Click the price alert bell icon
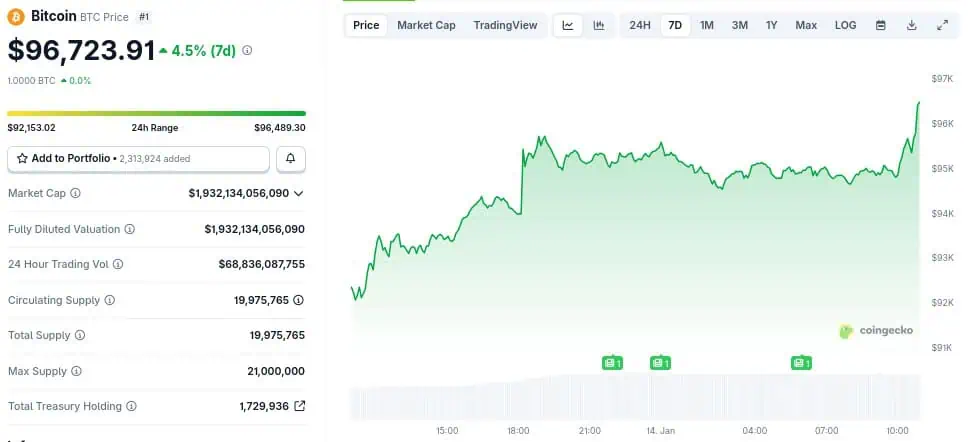Image resolution: width=968 pixels, height=442 pixels. [291, 158]
